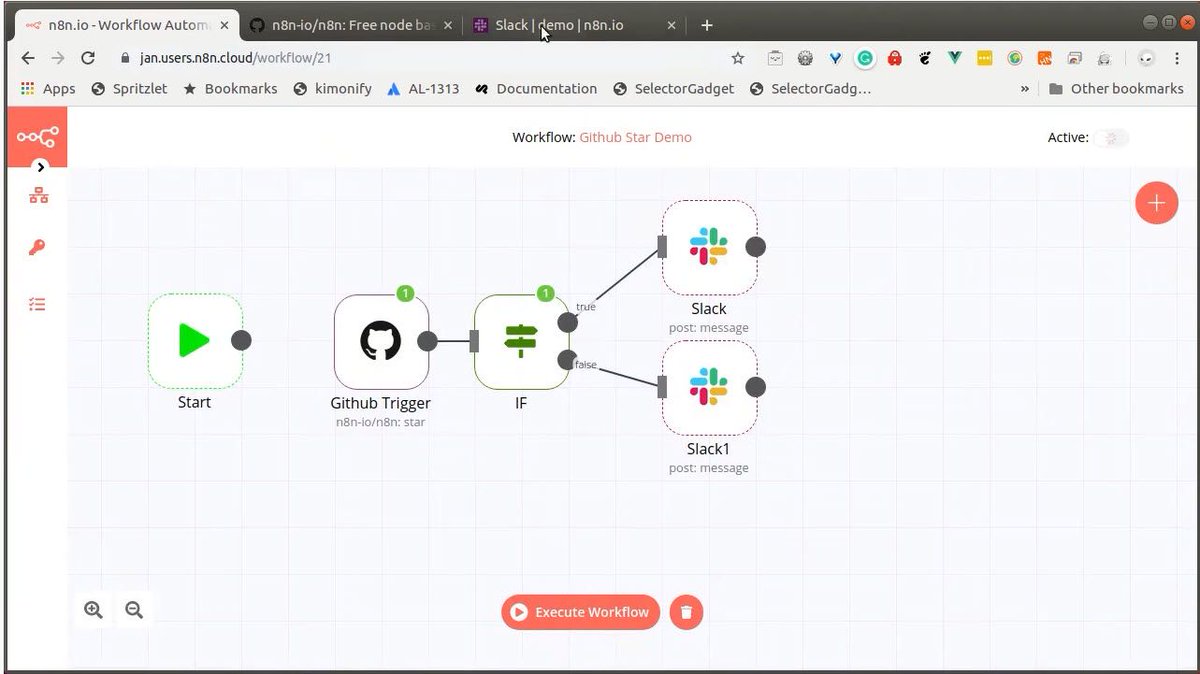Open the Apps bookmark shortcut

click(47, 88)
